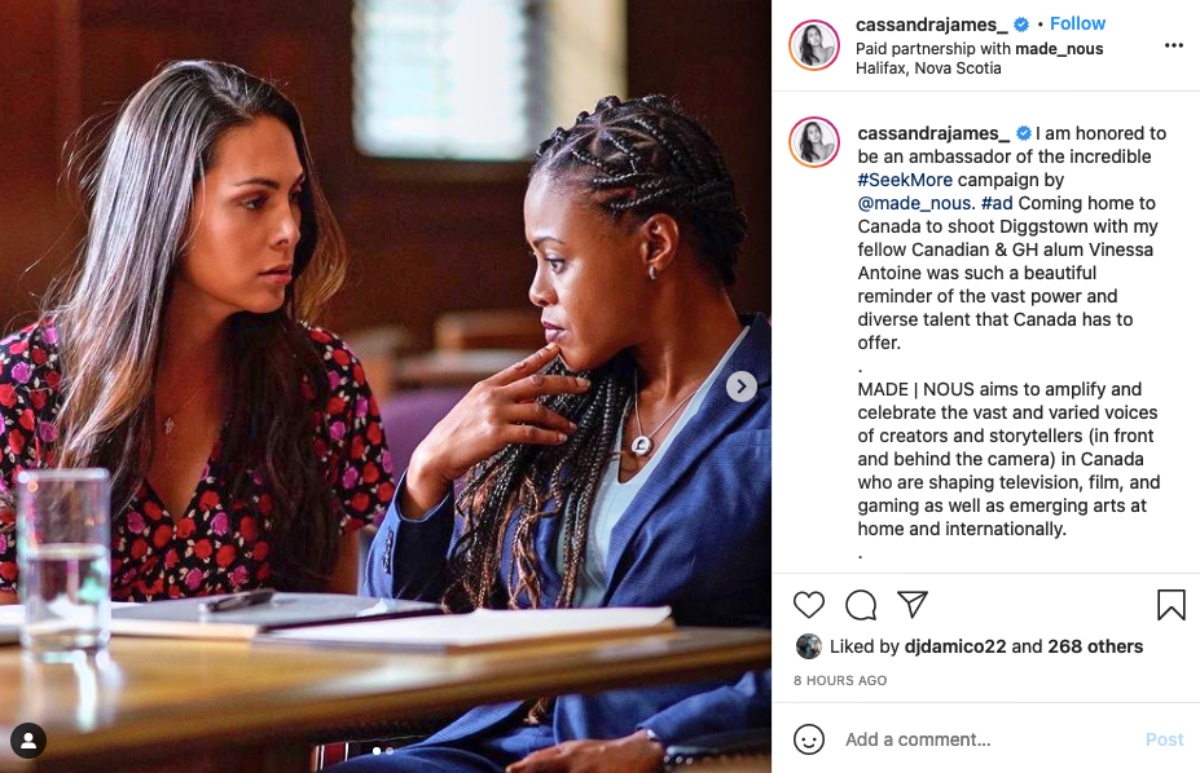The width and height of the screenshot is (1200, 773).
Task: Save the post with the bookmark icon
Action: click(x=1171, y=604)
